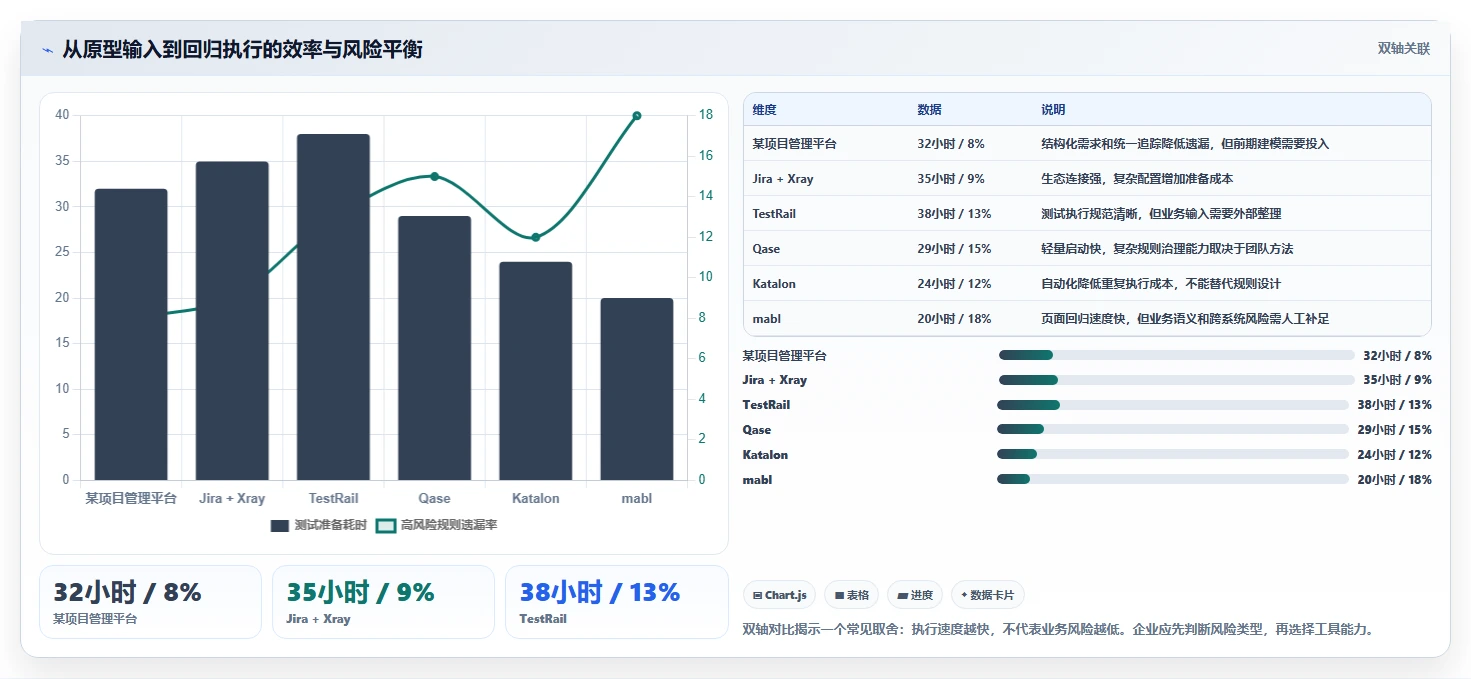The image size is (1471, 679).
Task: Click the mabl progress bar
Action: tap(1173, 479)
